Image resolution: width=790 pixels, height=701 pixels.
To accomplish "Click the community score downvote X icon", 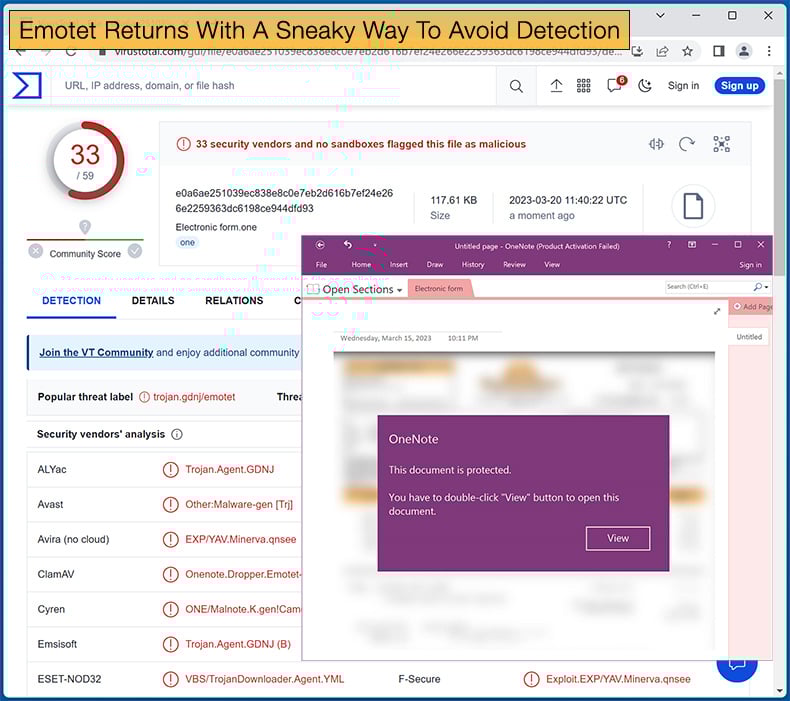I will (35, 250).
